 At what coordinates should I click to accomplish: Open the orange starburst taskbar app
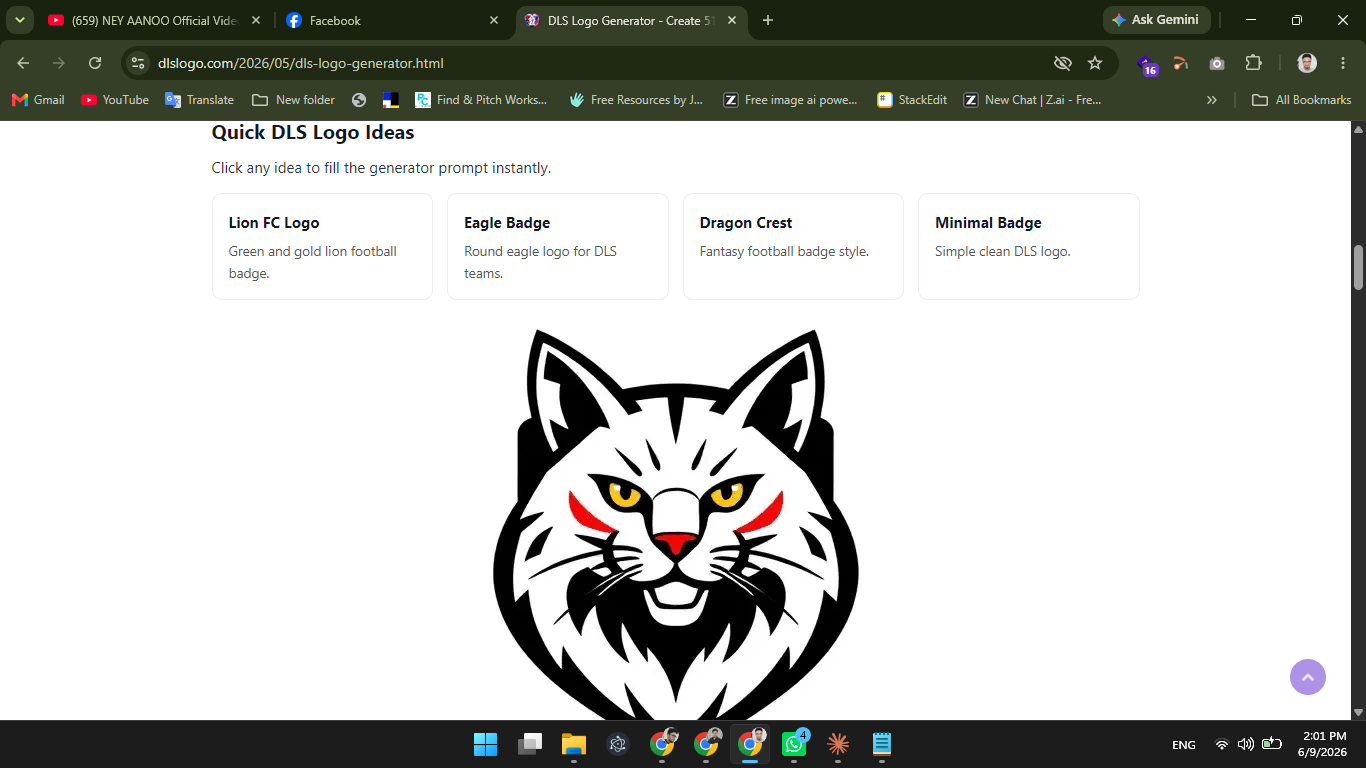click(x=838, y=744)
